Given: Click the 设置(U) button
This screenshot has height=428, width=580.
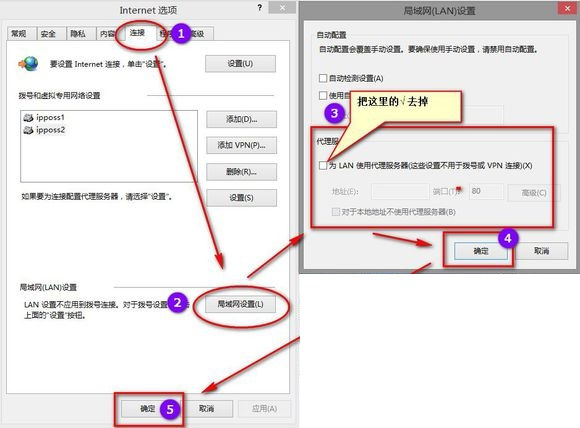Looking at the screenshot, I should click(240, 64).
